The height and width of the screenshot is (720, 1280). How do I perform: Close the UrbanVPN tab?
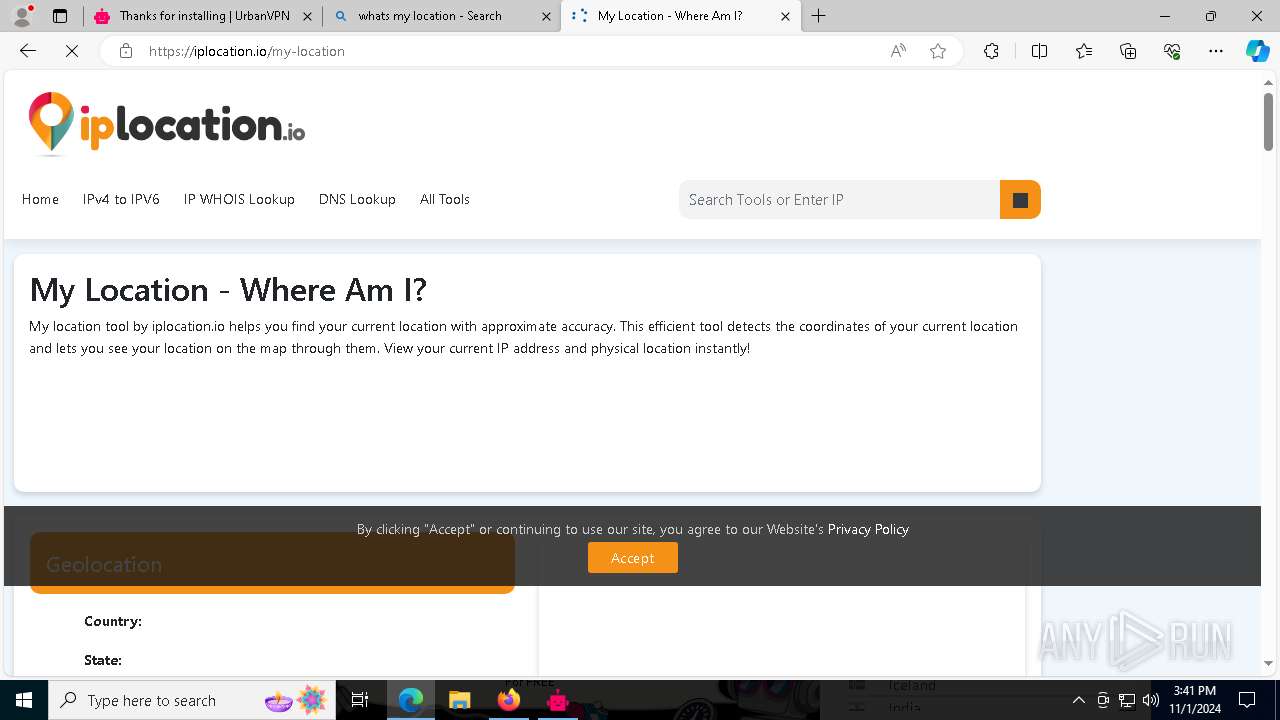[307, 16]
